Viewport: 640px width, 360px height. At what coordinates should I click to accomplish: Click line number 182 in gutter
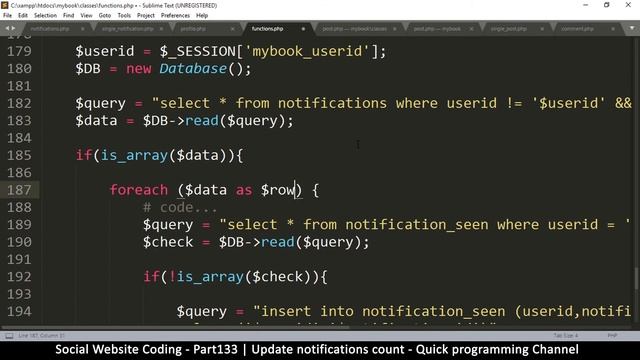click(x=19, y=103)
